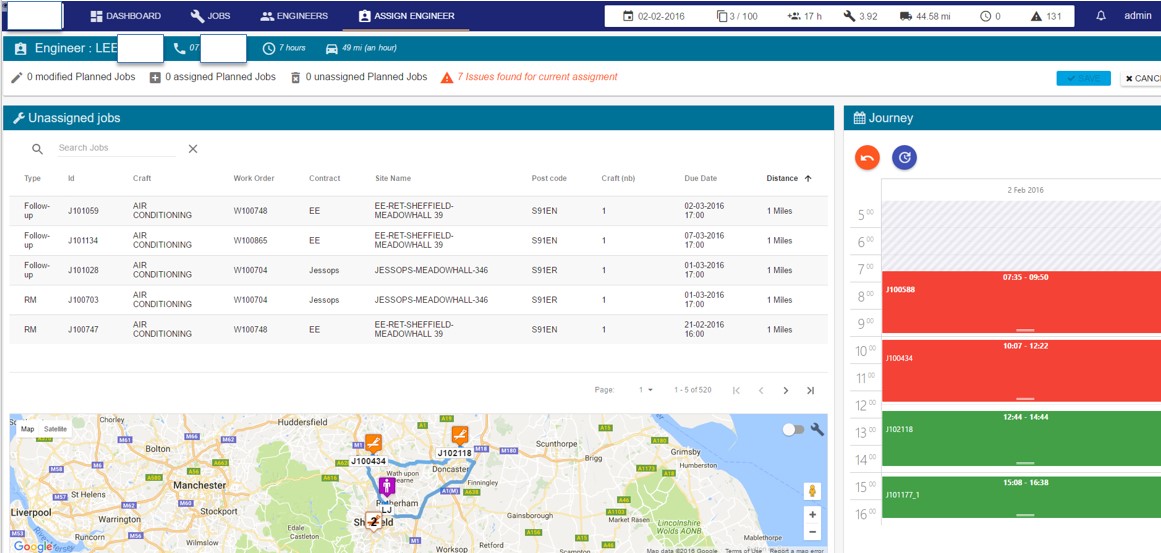Click the warning 131 alerts indicator
Image resolution: width=1161 pixels, height=553 pixels.
pos(1046,16)
